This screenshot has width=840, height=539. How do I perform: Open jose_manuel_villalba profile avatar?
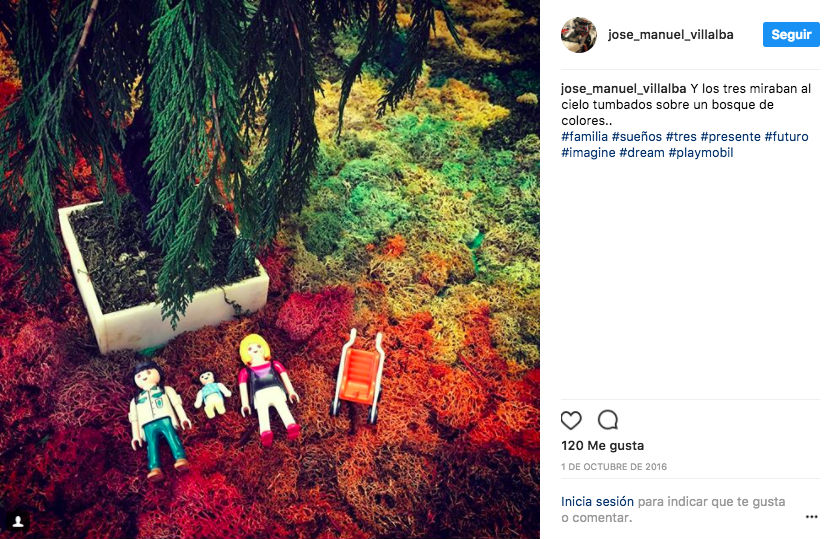tap(579, 35)
